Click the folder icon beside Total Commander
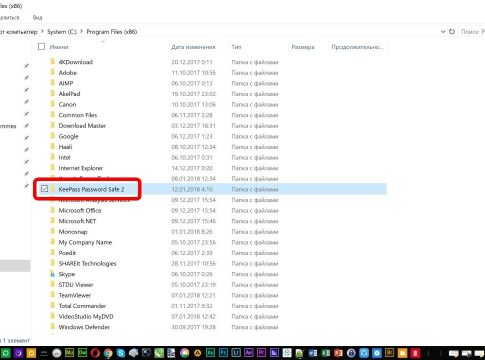Screen dimensions: 485x360 pyautogui.click(x=52, y=306)
